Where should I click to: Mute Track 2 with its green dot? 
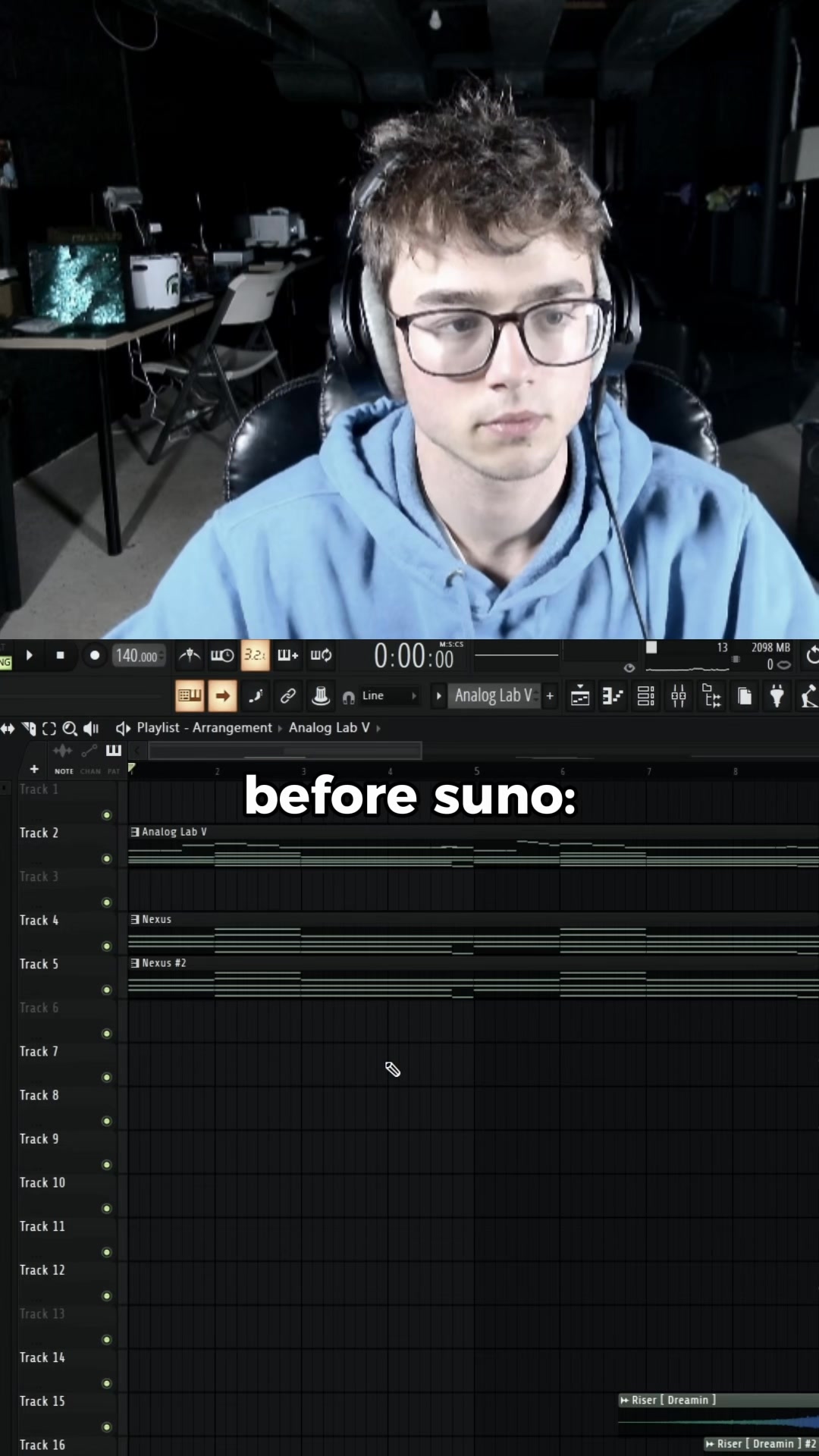click(x=107, y=859)
